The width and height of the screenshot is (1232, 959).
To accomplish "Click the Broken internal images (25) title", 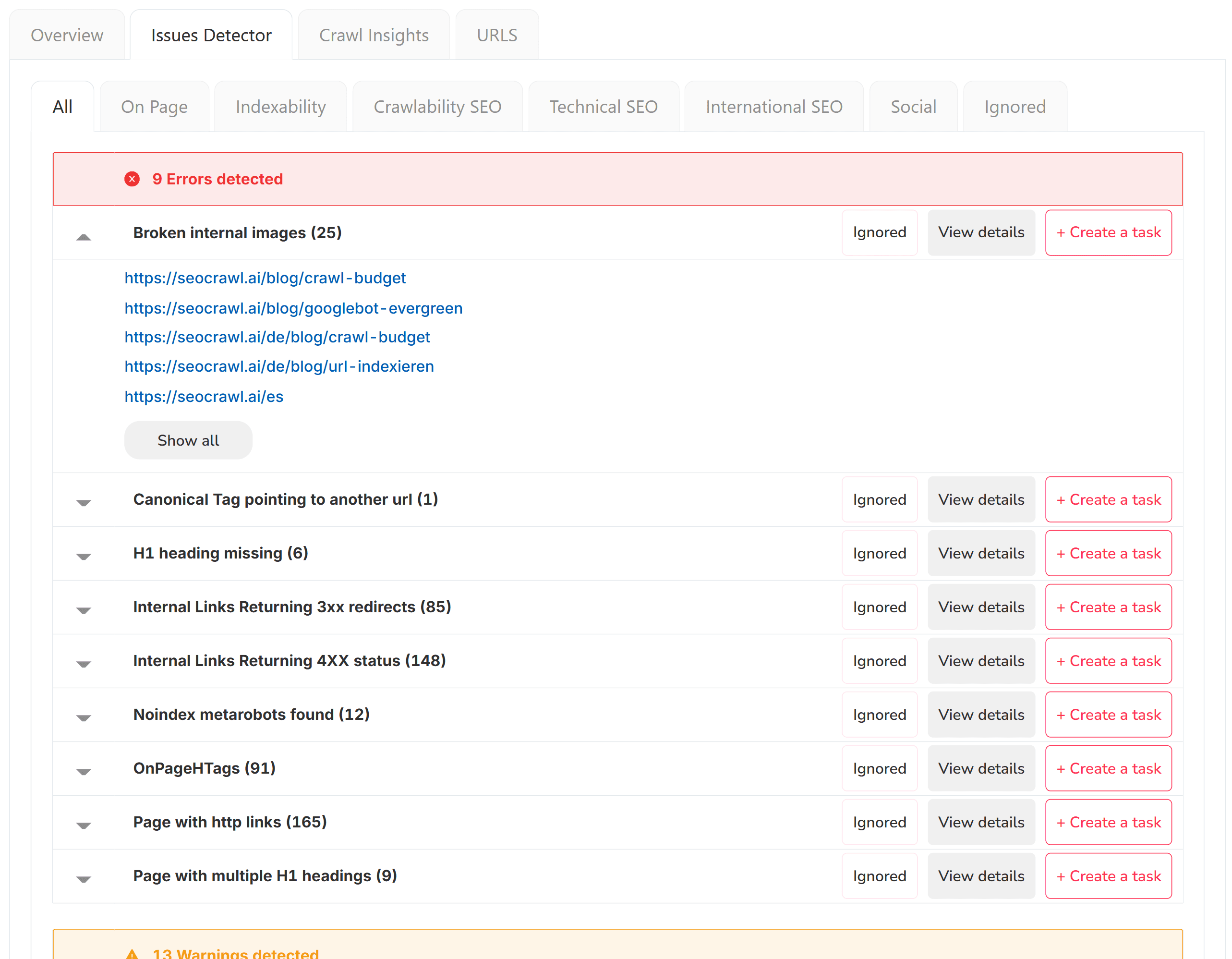I will pos(238,233).
